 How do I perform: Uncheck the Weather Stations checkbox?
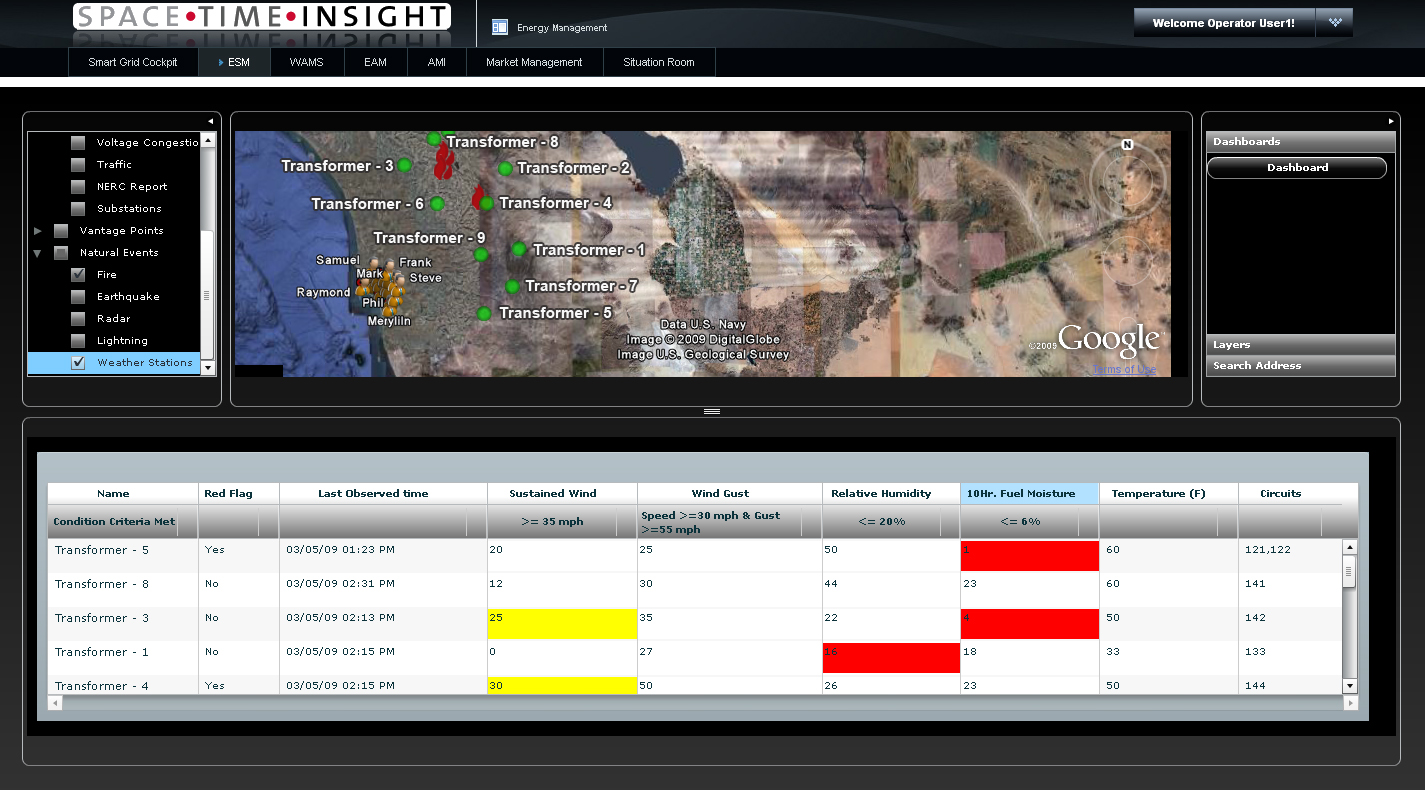coord(78,363)
